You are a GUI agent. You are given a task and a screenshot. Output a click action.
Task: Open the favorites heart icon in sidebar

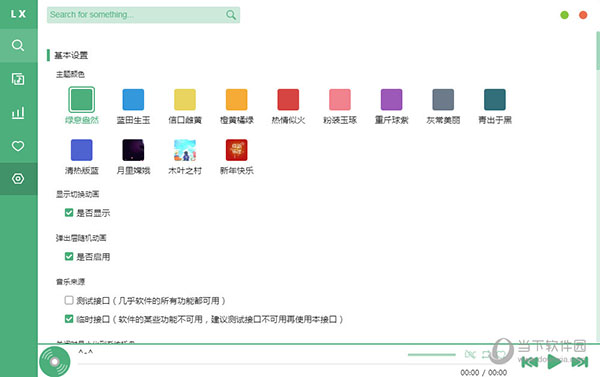pos(18,146)
